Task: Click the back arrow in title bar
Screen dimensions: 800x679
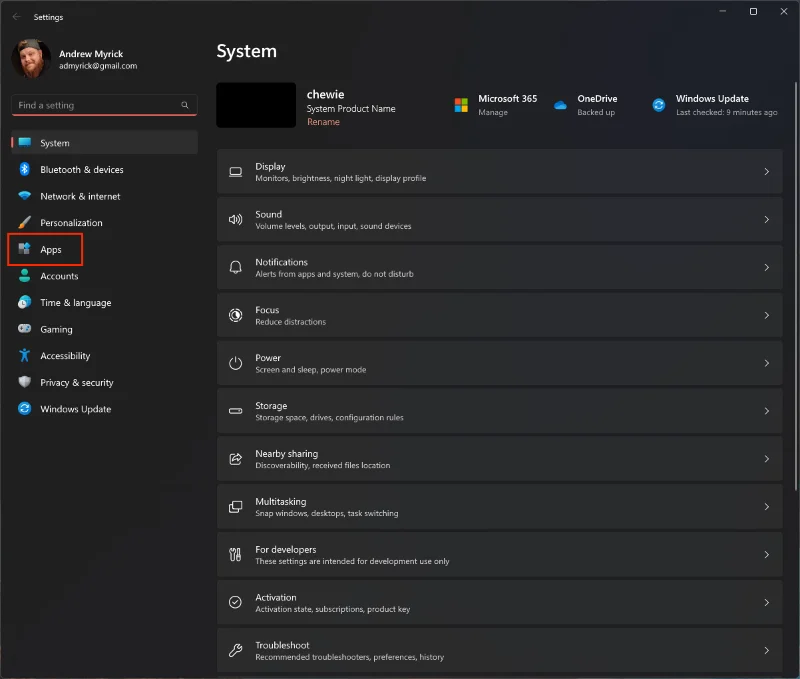Action: pyautogui.click(x=16, y=17)
